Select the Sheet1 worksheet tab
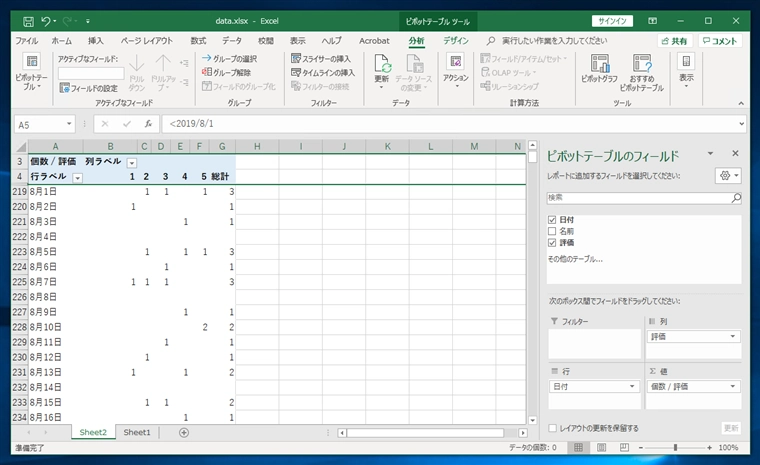The height and width of the screenshot is (465, 760). tap(137, 432)
